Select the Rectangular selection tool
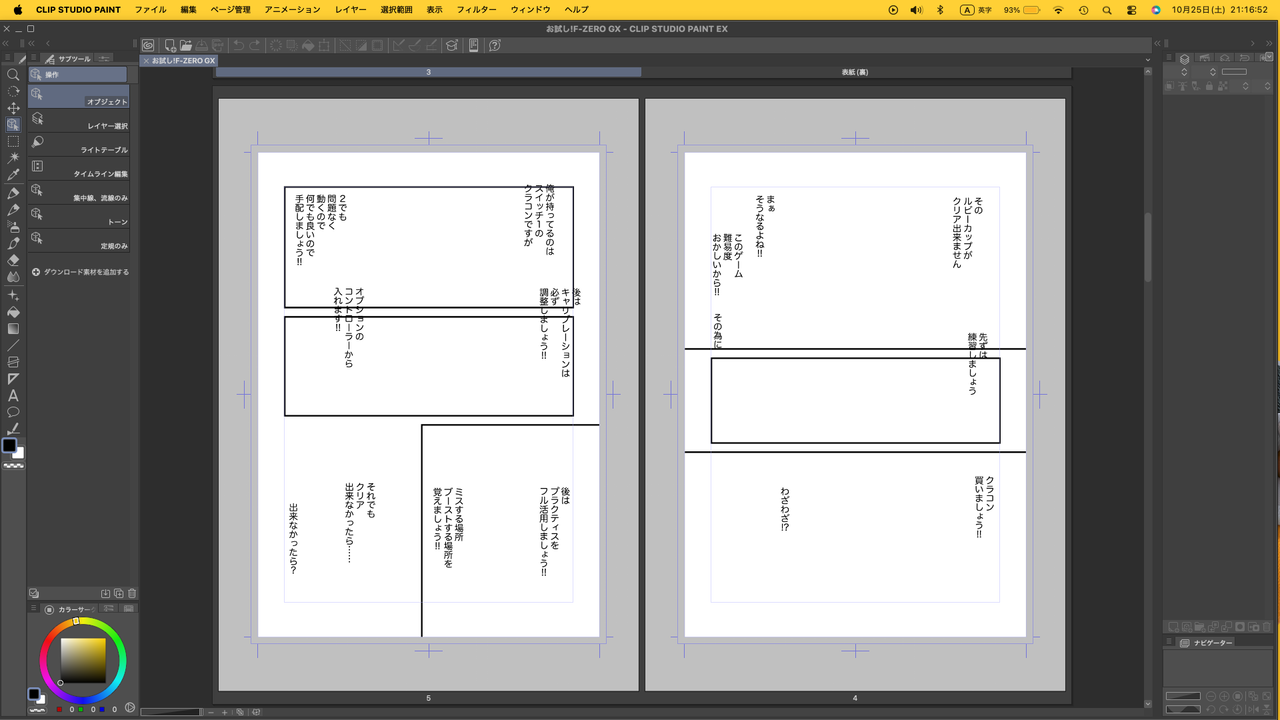Viewport: 1280px width, 720px height. (x=13, y=142)
